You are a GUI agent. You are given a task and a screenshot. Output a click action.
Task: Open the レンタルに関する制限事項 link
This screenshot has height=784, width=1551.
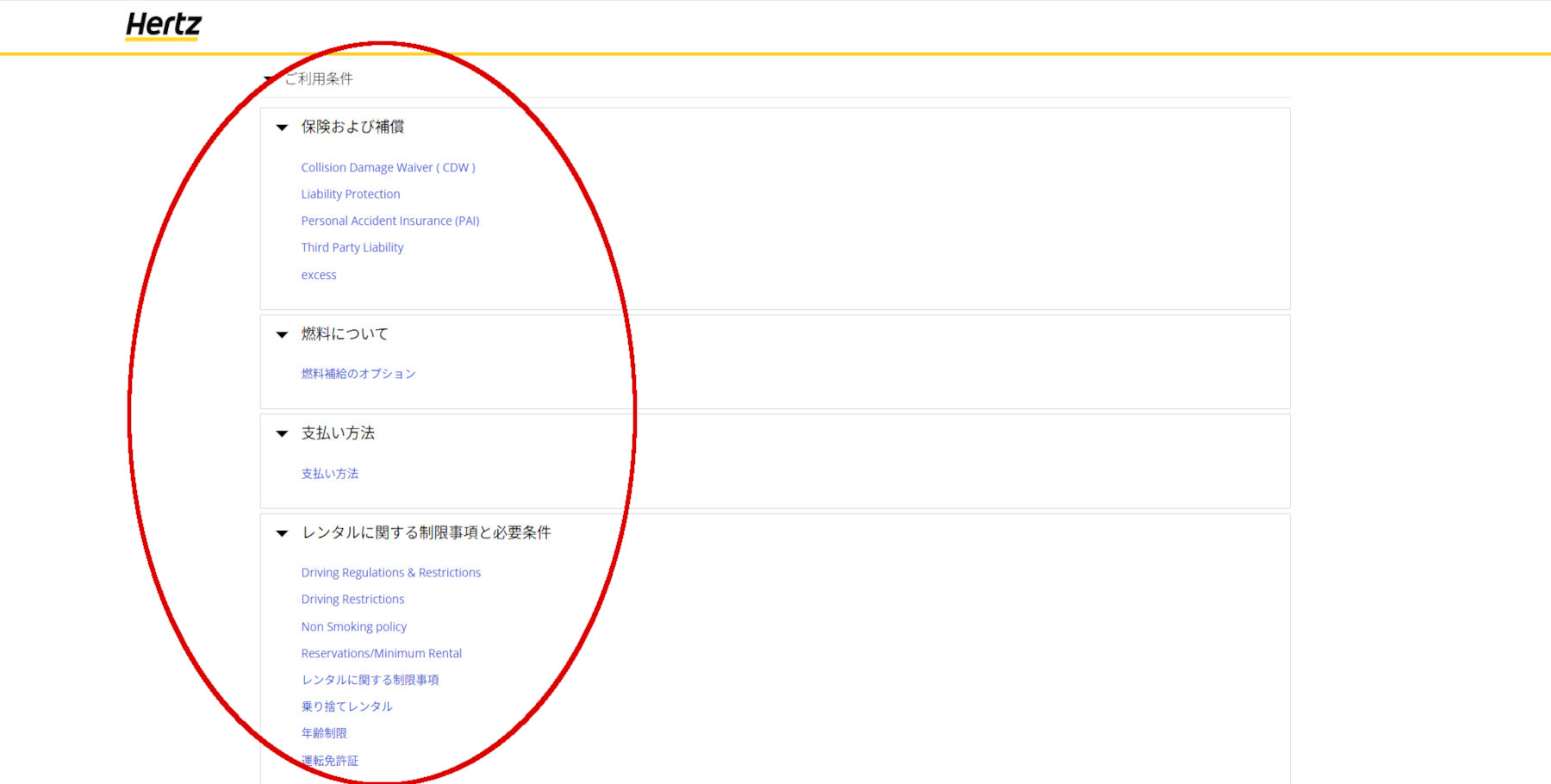click(x=370, y=681)
